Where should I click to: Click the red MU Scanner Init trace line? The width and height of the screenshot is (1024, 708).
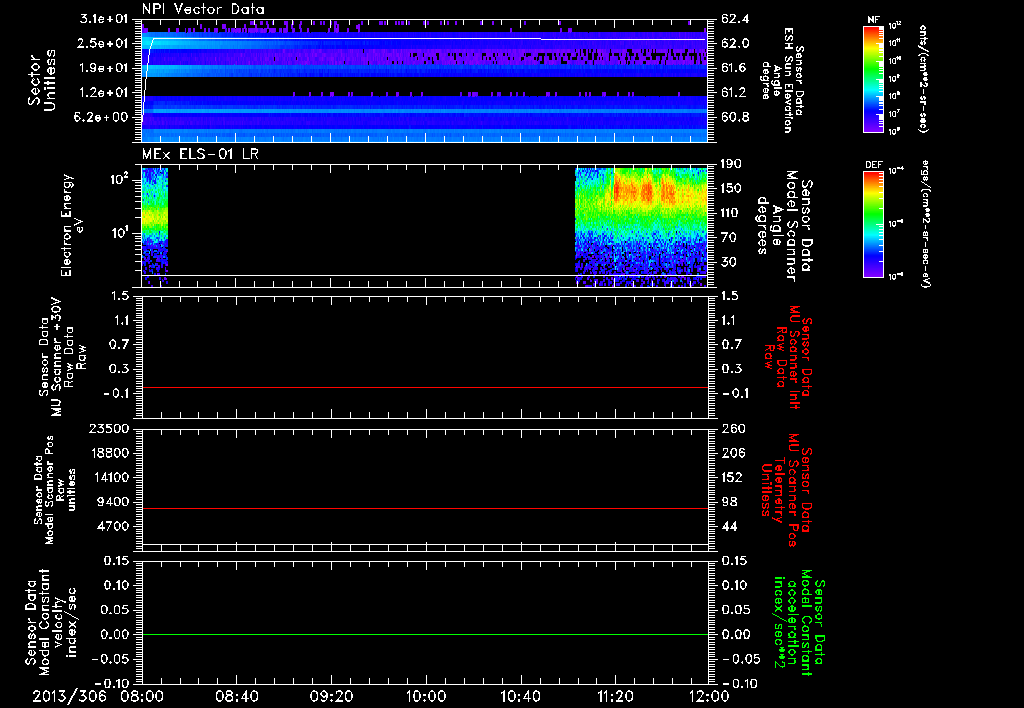[425, 388]
